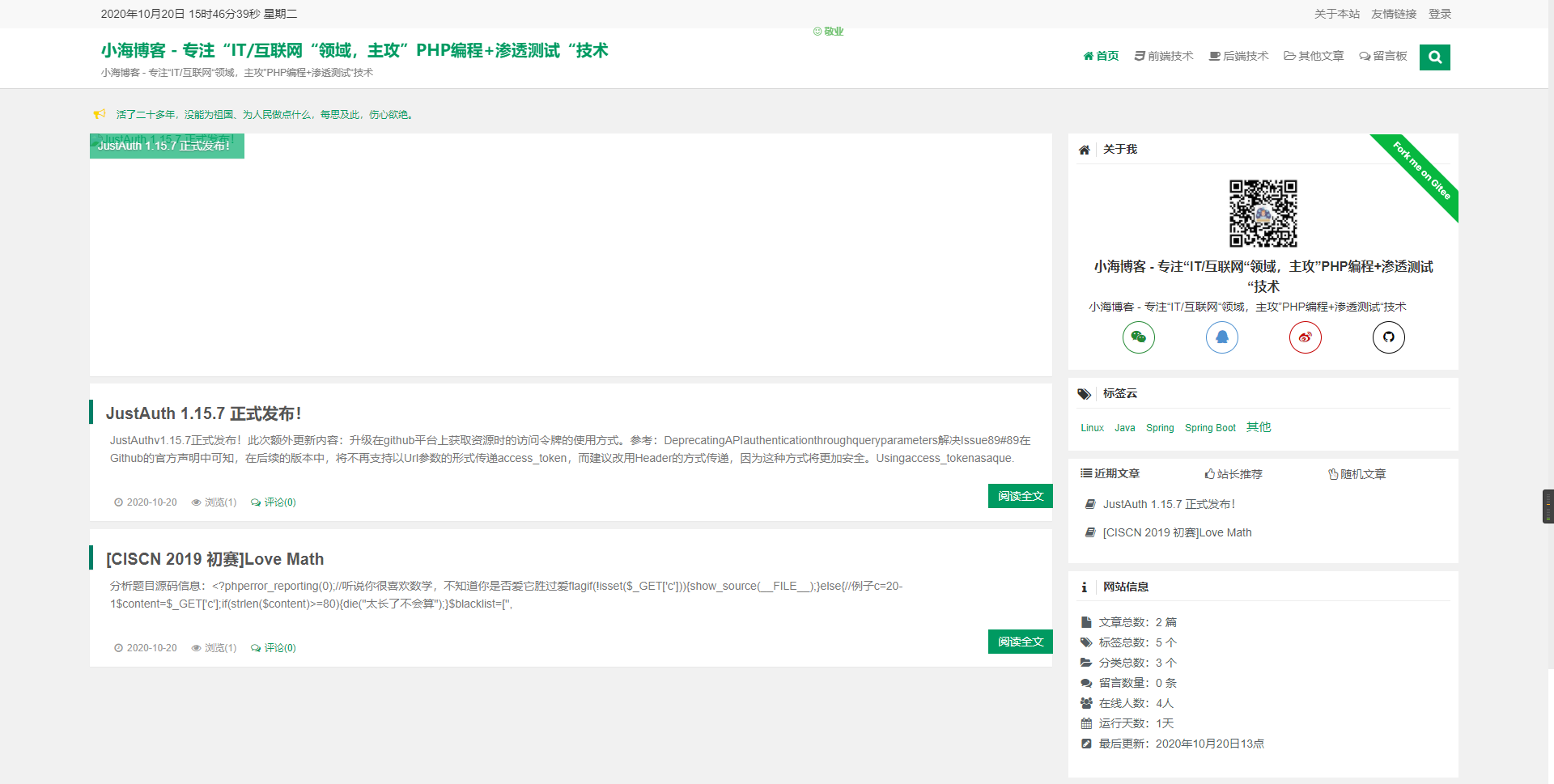The height and width of the screenshot is (784, 1554).
Task: Click the book icon beside sidebar JustAuth entry
Action: [x=1090, y=504]
